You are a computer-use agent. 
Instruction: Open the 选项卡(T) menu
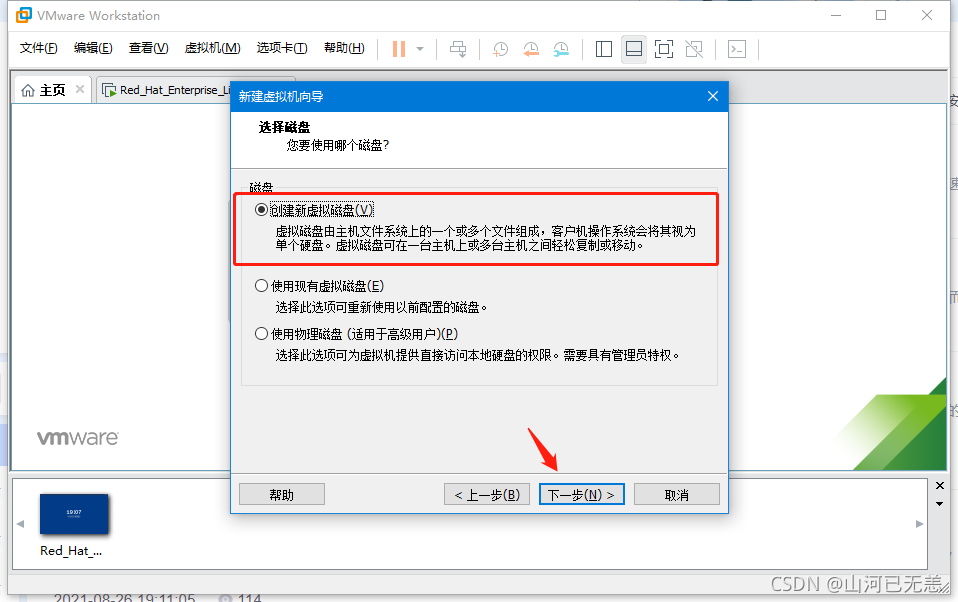pyautogui.click(x=282, y=48)
